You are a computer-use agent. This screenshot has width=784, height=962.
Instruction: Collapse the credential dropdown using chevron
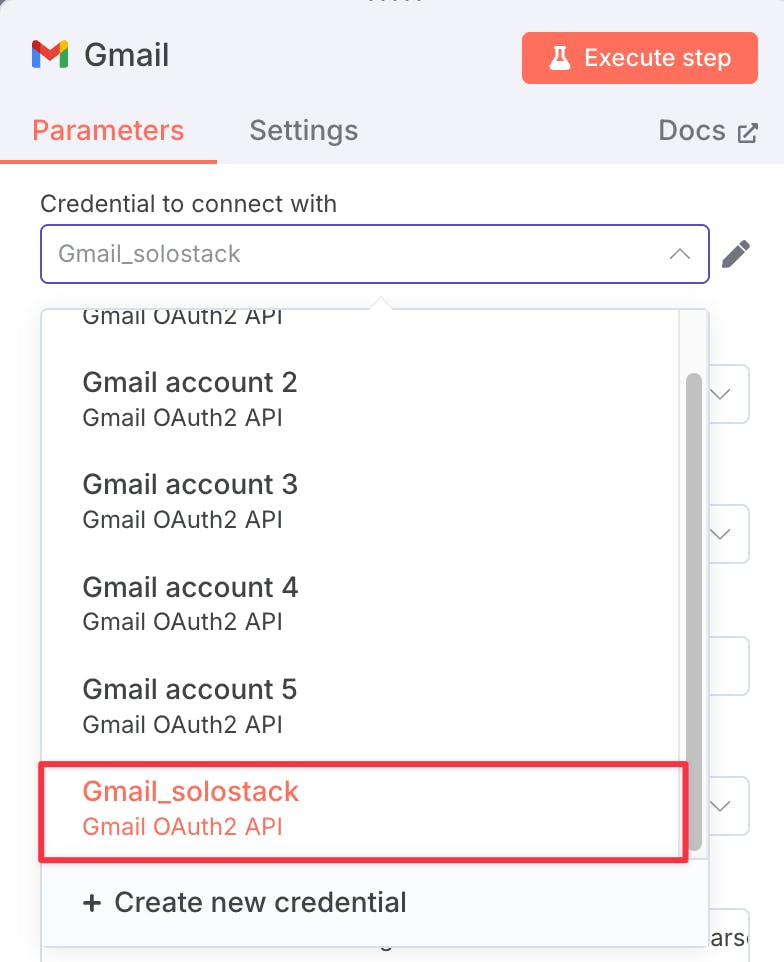(x=680, y=254)
